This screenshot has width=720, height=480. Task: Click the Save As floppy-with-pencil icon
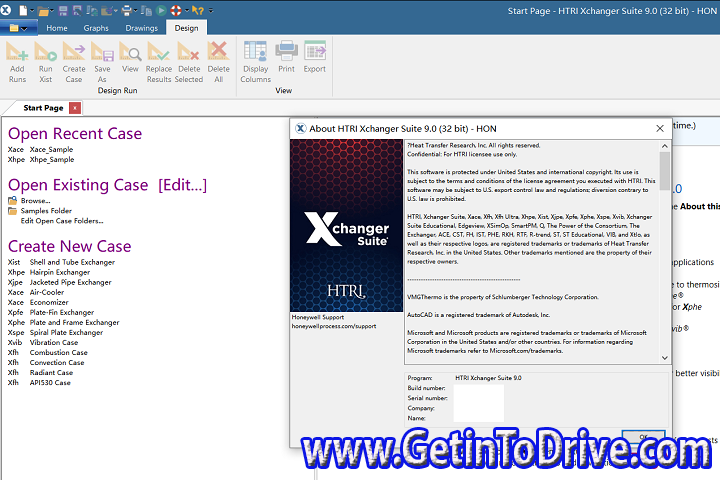tap(77, 11)
